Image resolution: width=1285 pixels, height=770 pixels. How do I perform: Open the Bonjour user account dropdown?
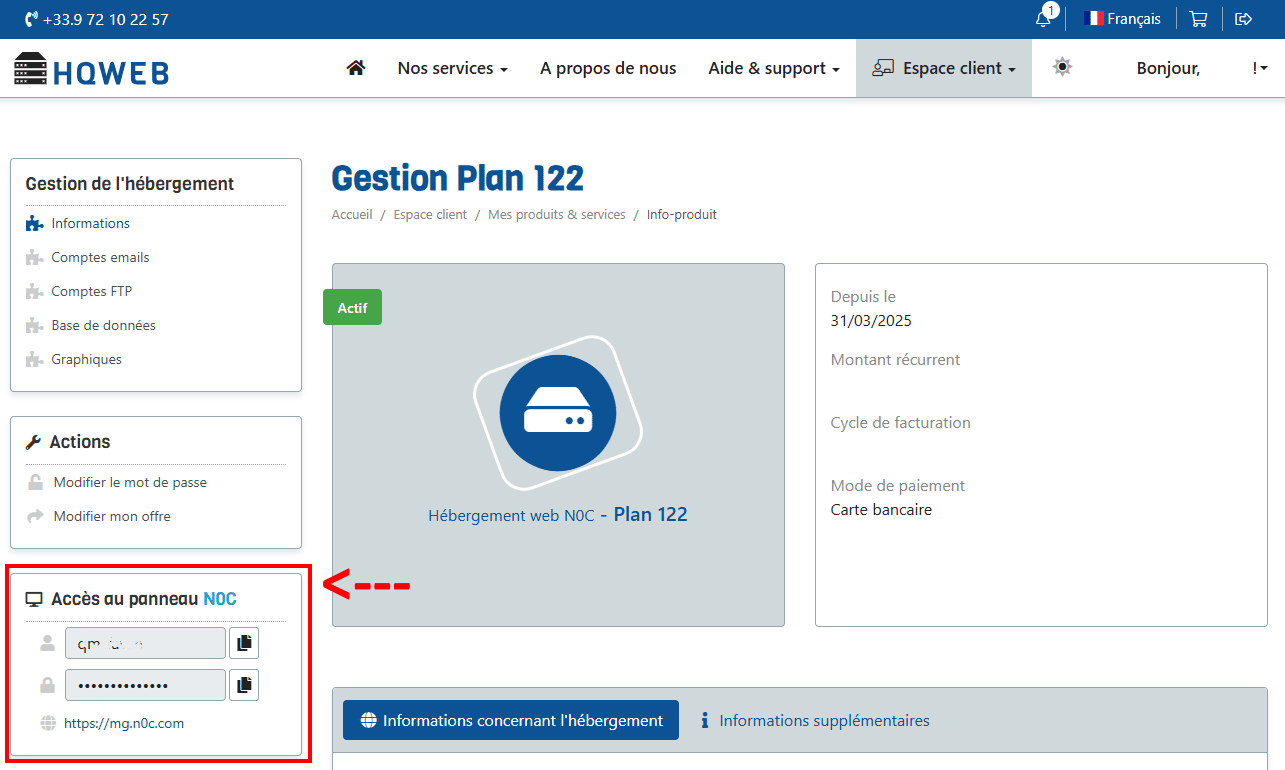tap(1202, 68)
